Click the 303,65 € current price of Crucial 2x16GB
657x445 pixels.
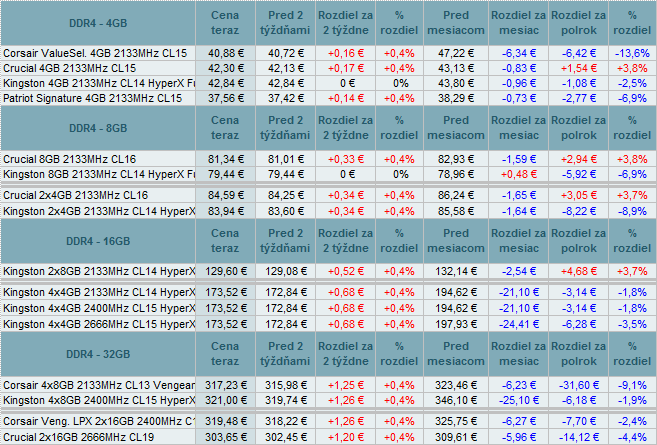(x=226, y=437)
